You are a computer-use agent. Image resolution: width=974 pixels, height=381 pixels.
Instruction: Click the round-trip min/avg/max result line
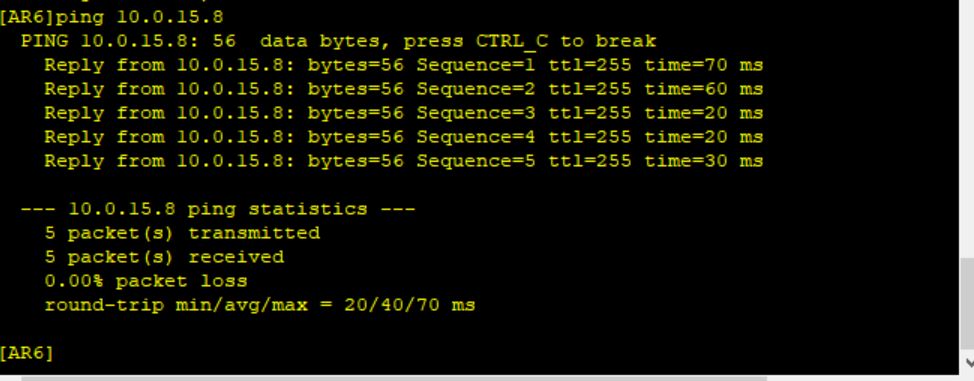tap(260, 305)
